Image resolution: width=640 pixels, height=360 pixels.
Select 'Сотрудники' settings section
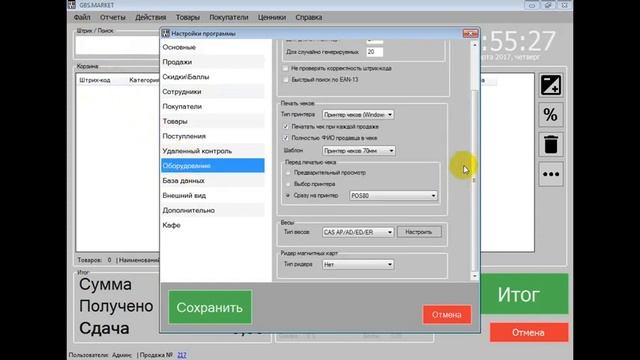click(213, 92)
